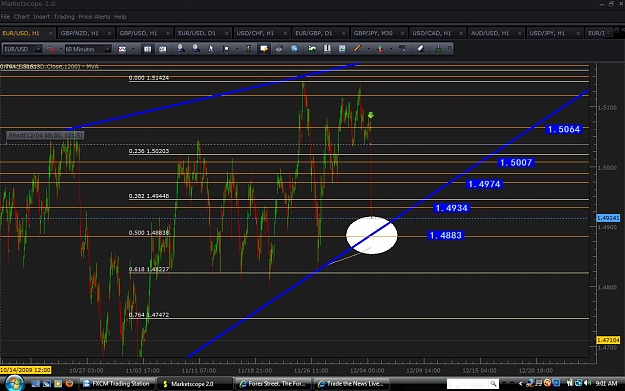
Task: Click the green tree structure toolbar icon
Action: [438, 49]
